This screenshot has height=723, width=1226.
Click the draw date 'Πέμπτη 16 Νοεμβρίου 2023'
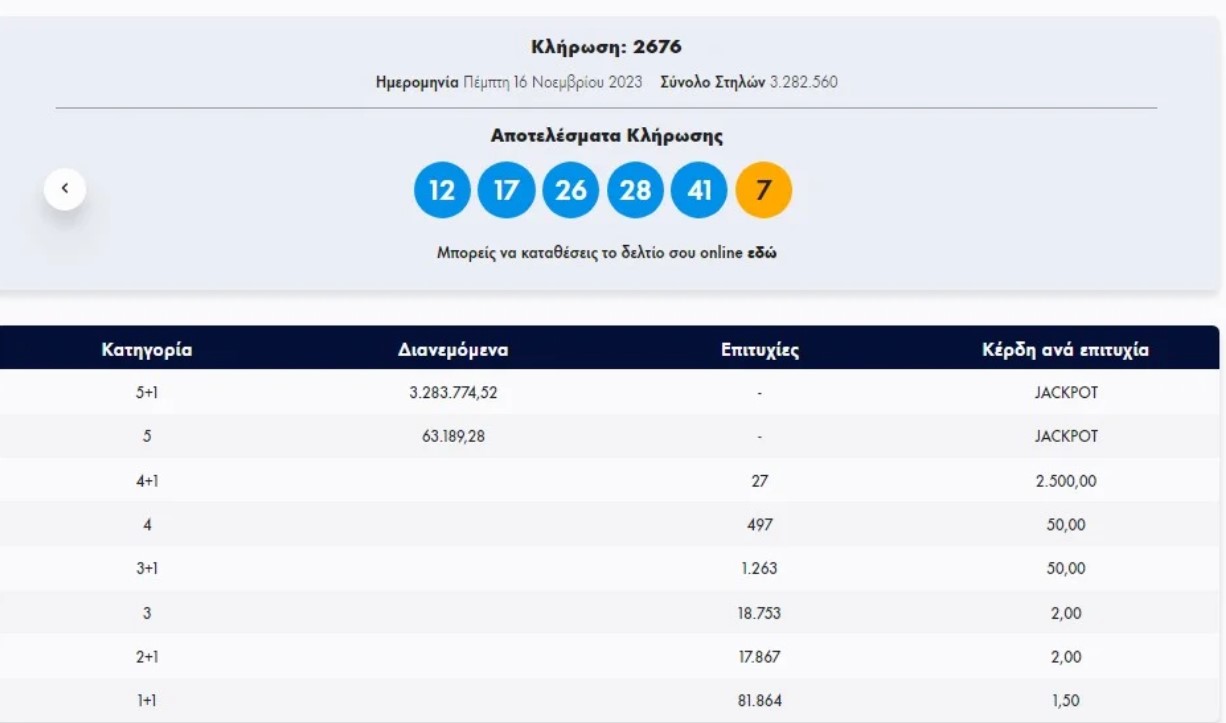(553, 82)
